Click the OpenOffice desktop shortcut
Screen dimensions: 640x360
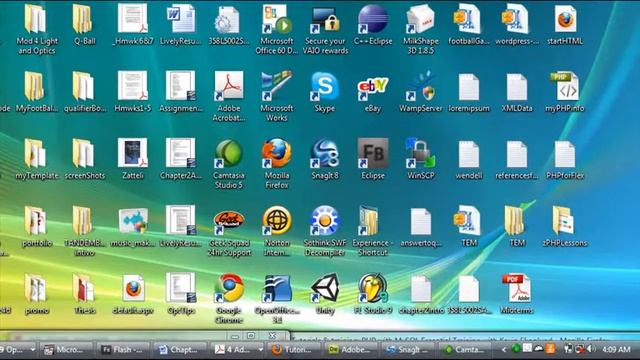click(277, 289)
